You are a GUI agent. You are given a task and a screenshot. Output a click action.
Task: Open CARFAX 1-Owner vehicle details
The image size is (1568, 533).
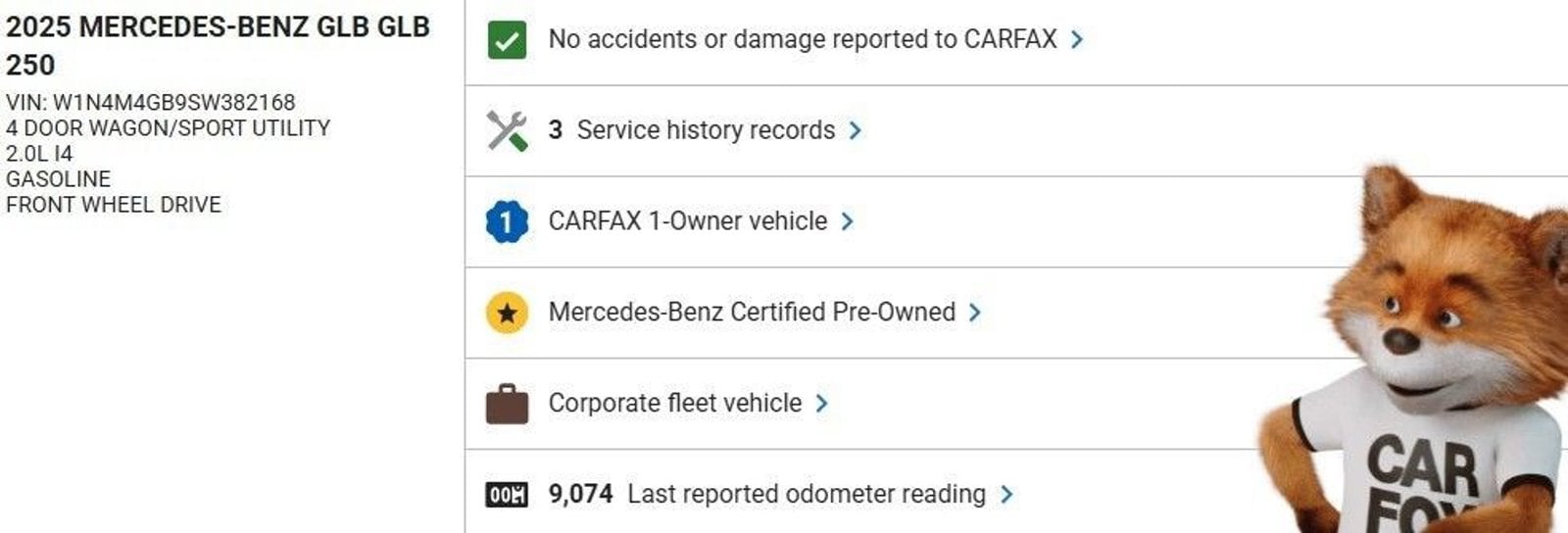click(x=687, y=221)
